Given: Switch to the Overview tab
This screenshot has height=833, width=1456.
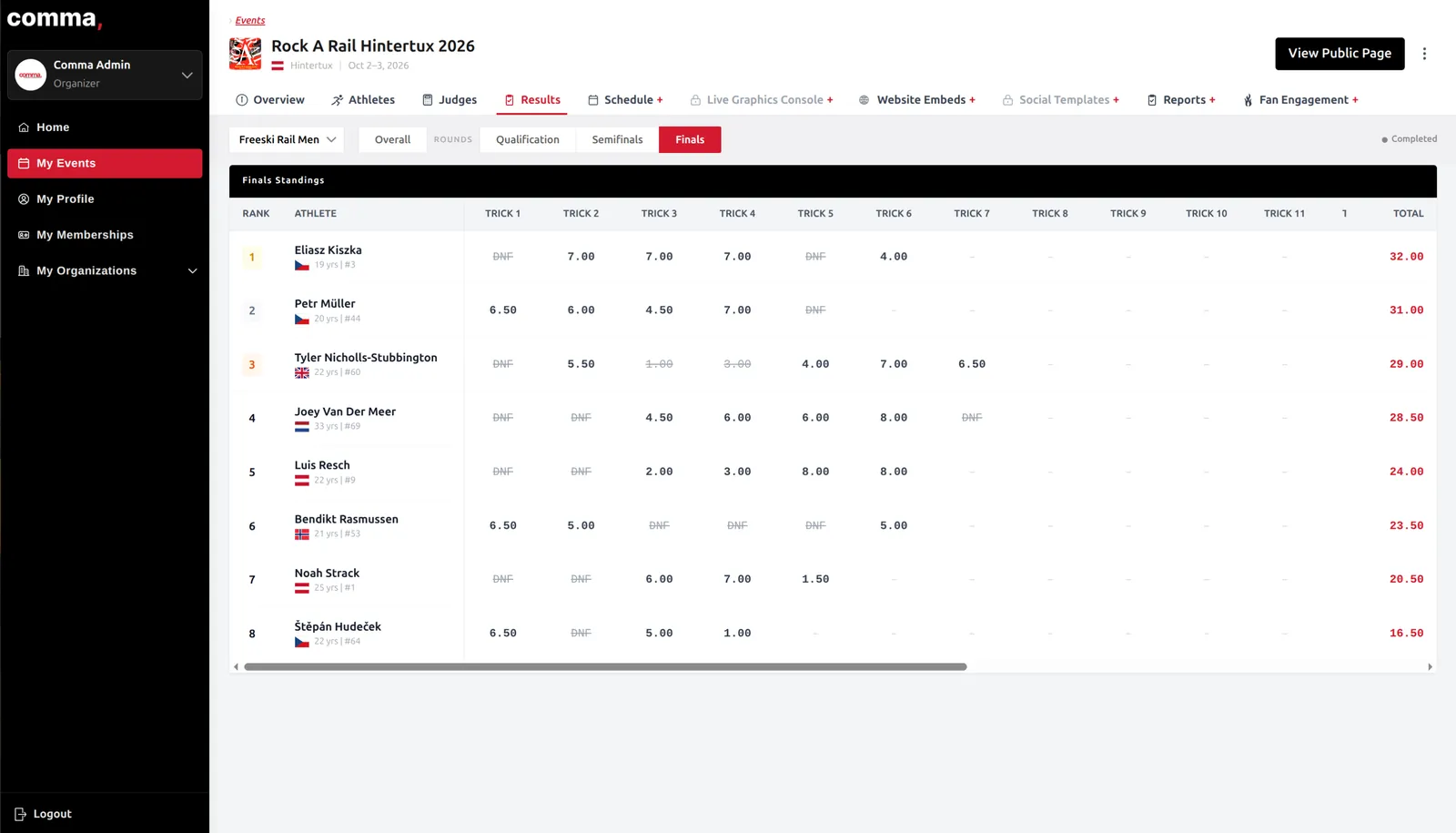Looking at the screenshot, I should [x=270, y=100].
